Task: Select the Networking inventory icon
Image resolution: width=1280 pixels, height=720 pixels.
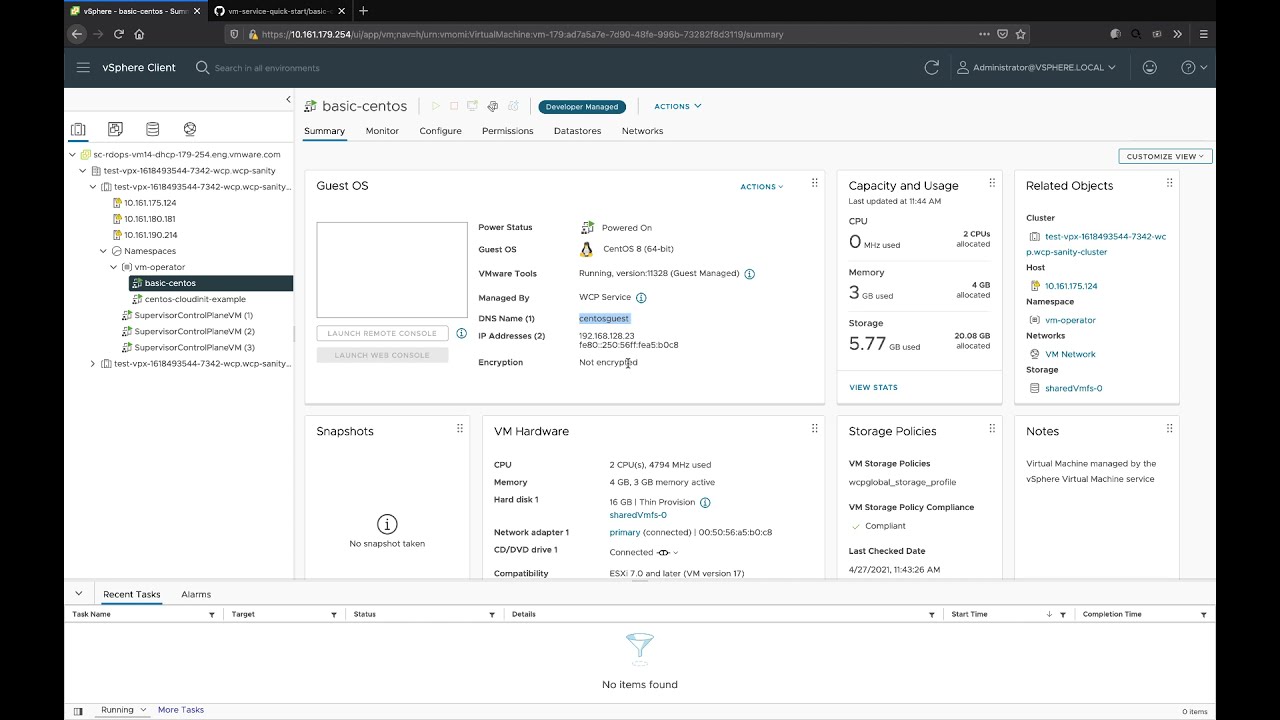Action: click(190, 129)
